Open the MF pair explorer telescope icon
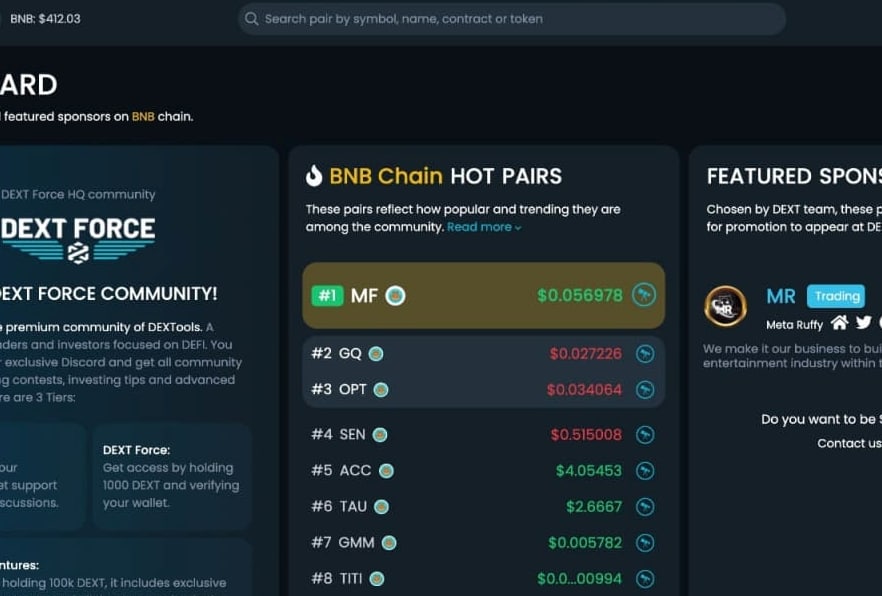Viewport: 882px width, 596px height. tap(644, 295)
